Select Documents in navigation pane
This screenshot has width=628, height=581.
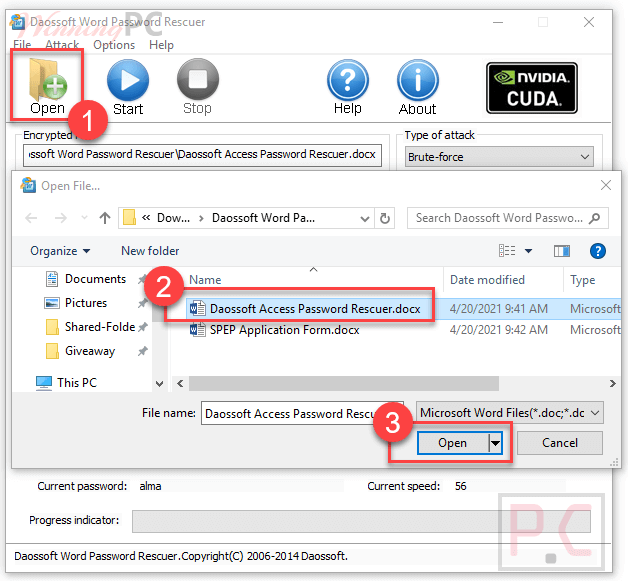coord(95,279)
